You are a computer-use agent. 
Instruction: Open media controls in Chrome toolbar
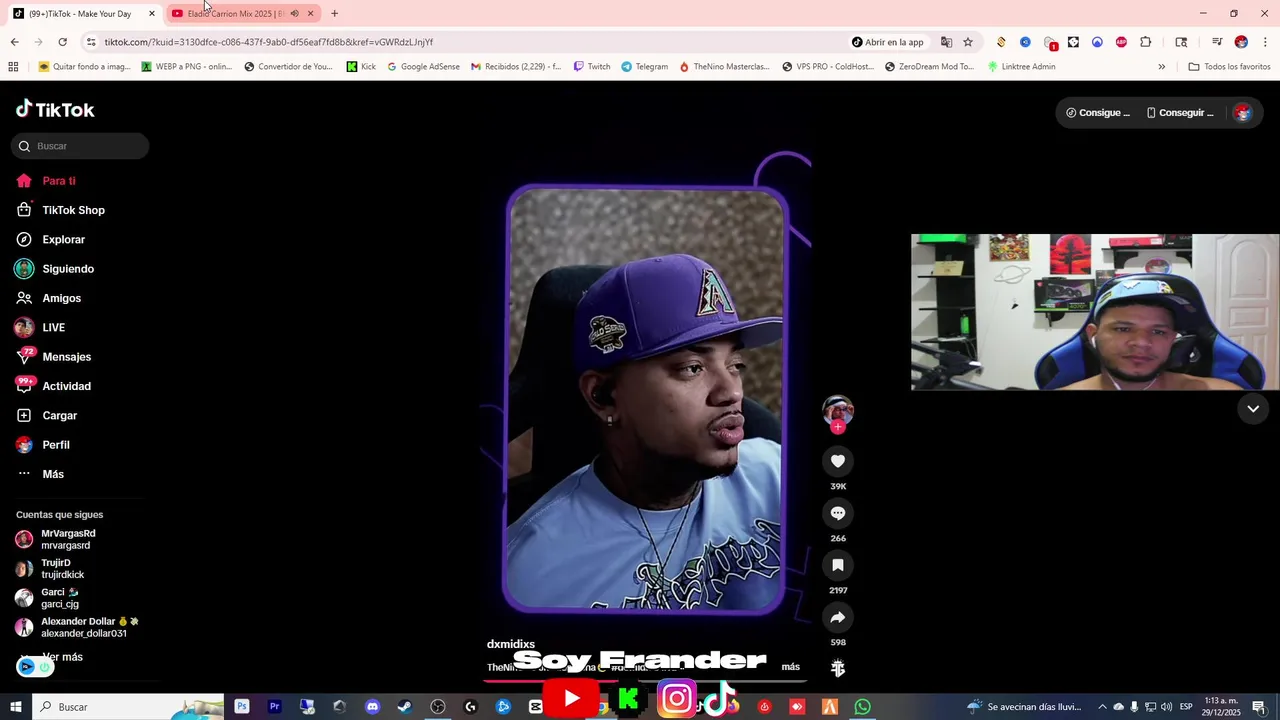point(1217,42)
